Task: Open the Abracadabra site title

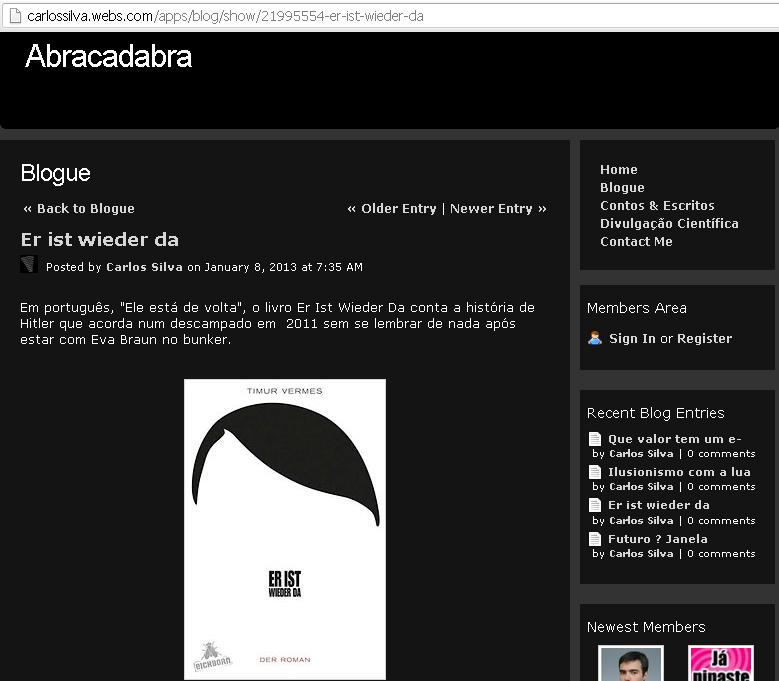Action: coord(108,56)
